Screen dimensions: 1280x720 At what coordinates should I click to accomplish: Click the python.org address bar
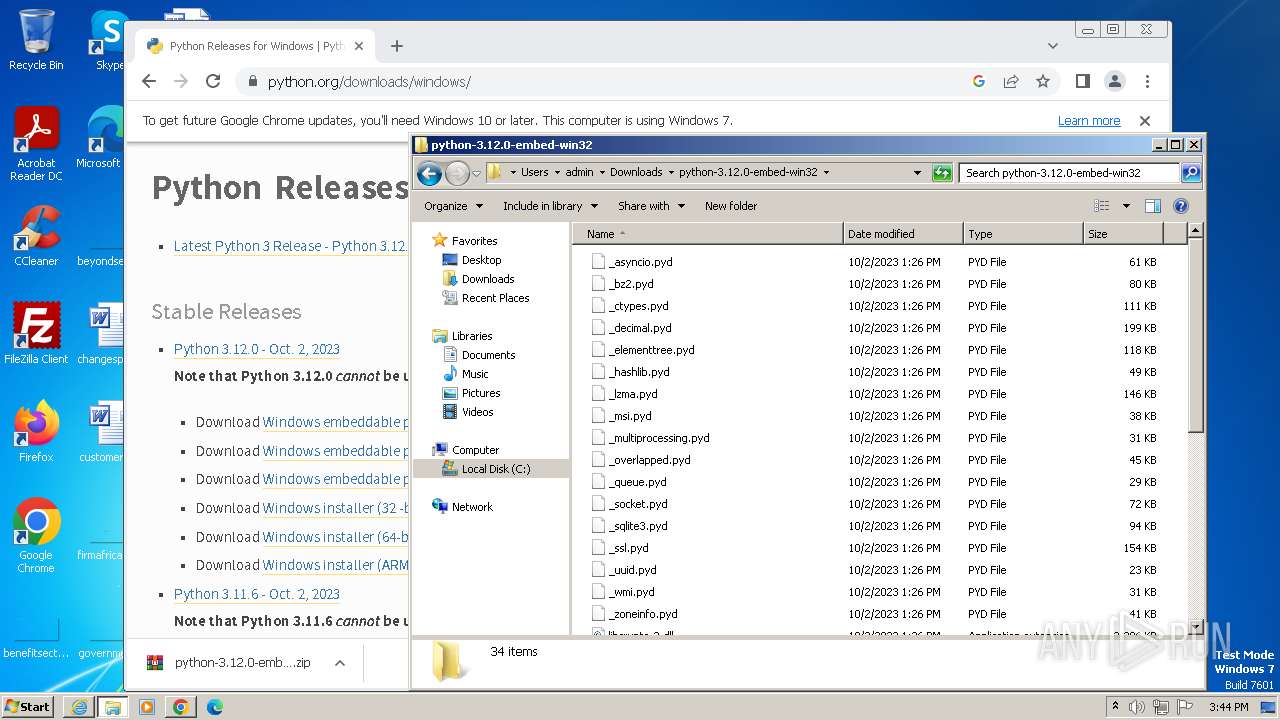pyautogui.click(x=600, y=82)
